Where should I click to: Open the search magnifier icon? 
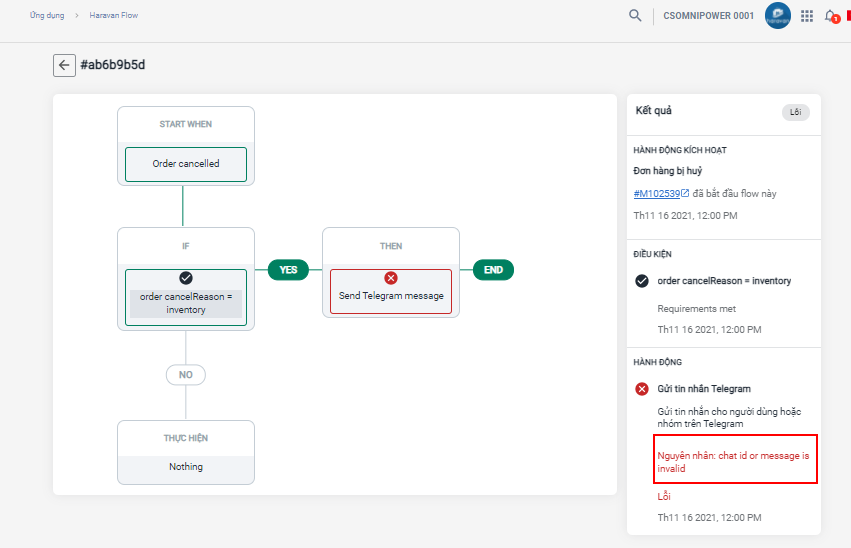pyautogui.click(x=635, y=15)
